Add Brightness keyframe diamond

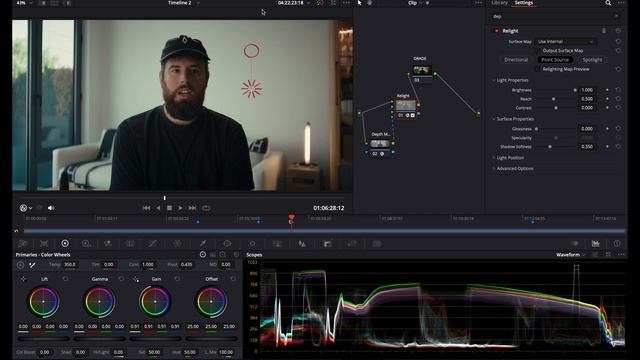607,90
